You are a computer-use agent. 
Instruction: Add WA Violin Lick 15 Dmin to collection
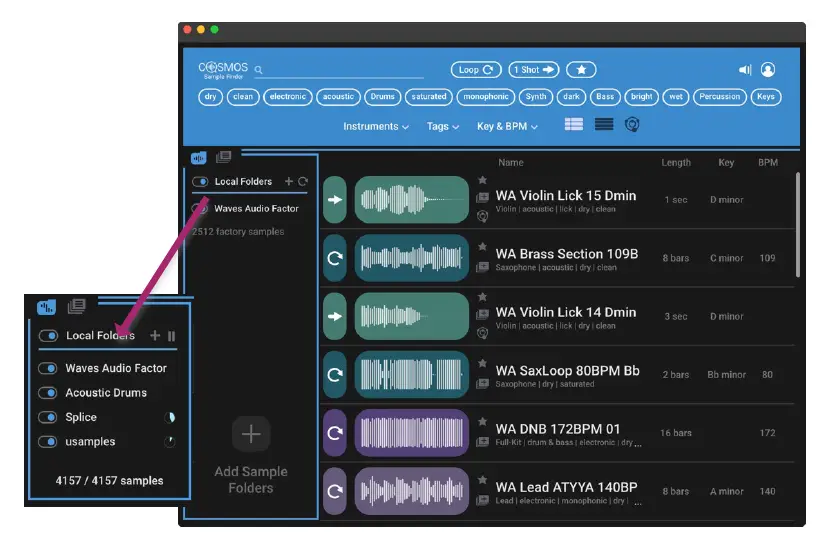[x=482, y=197]
